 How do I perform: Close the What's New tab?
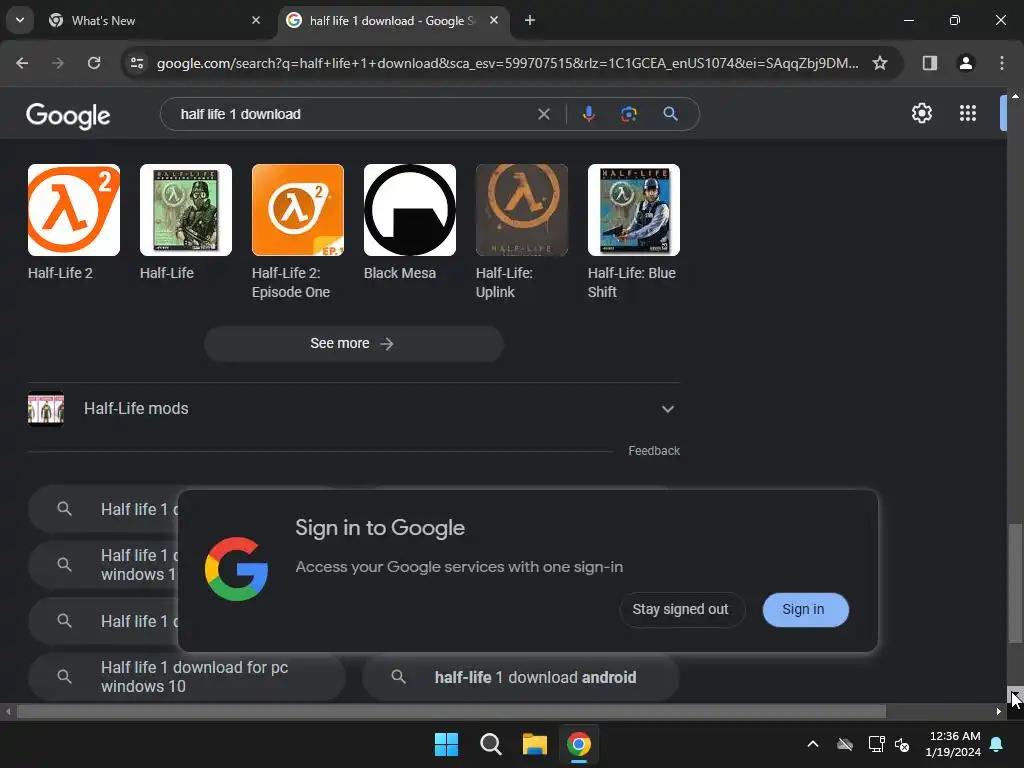(256, 20)
